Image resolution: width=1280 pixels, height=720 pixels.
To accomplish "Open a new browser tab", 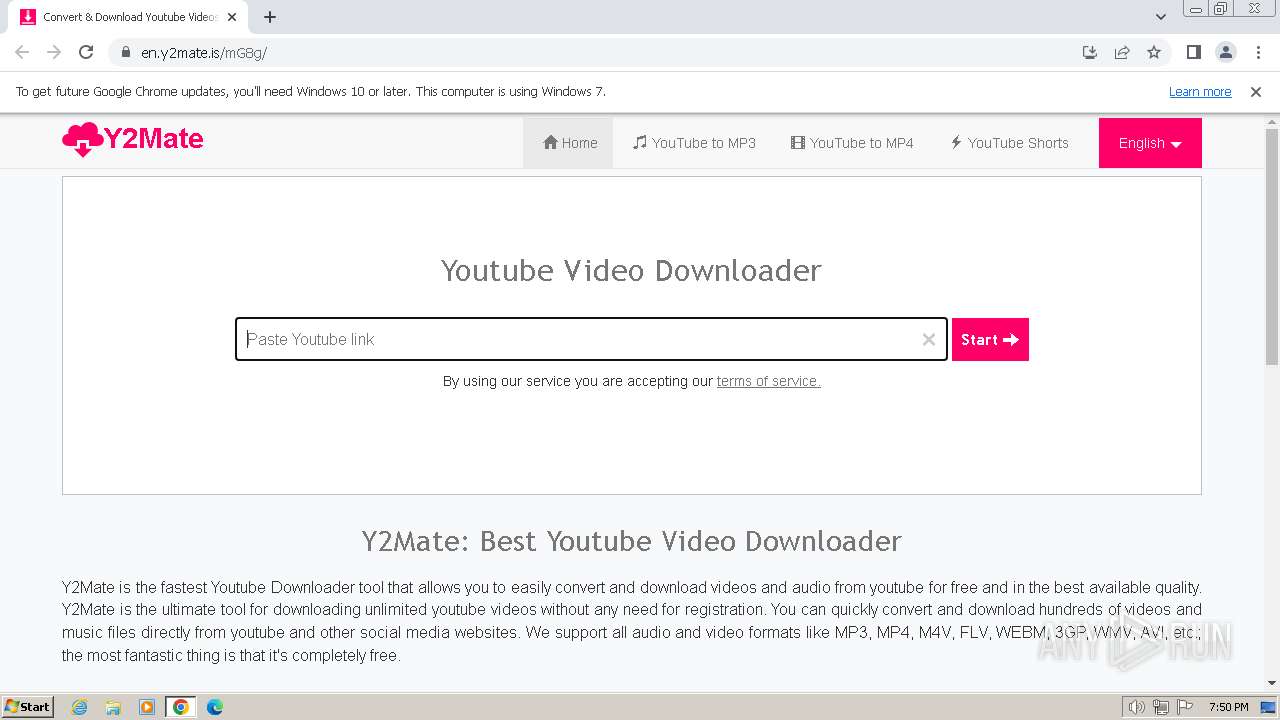I will coord(270,17).
